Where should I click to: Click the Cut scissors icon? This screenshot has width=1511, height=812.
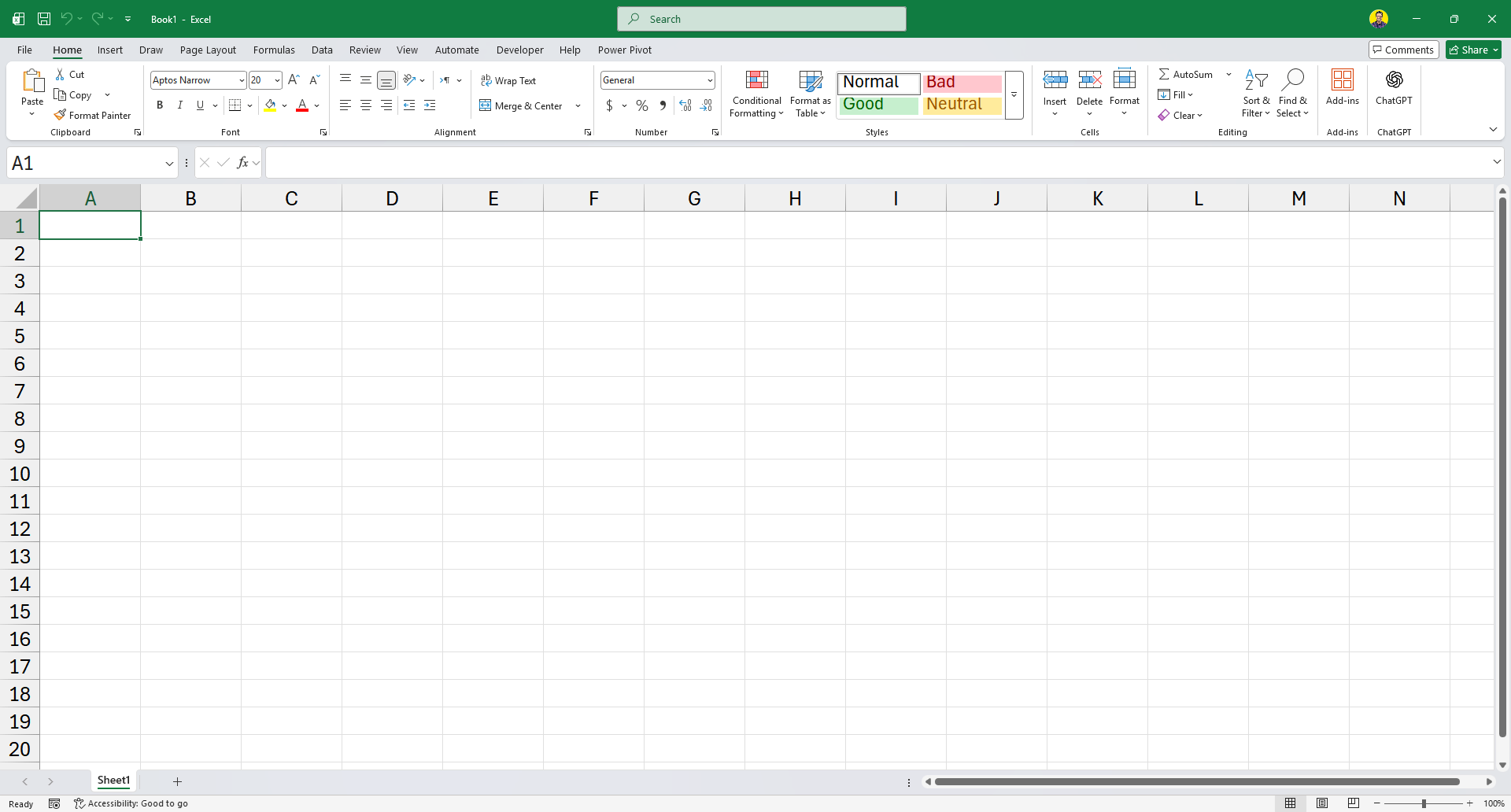tap(60, 74)
